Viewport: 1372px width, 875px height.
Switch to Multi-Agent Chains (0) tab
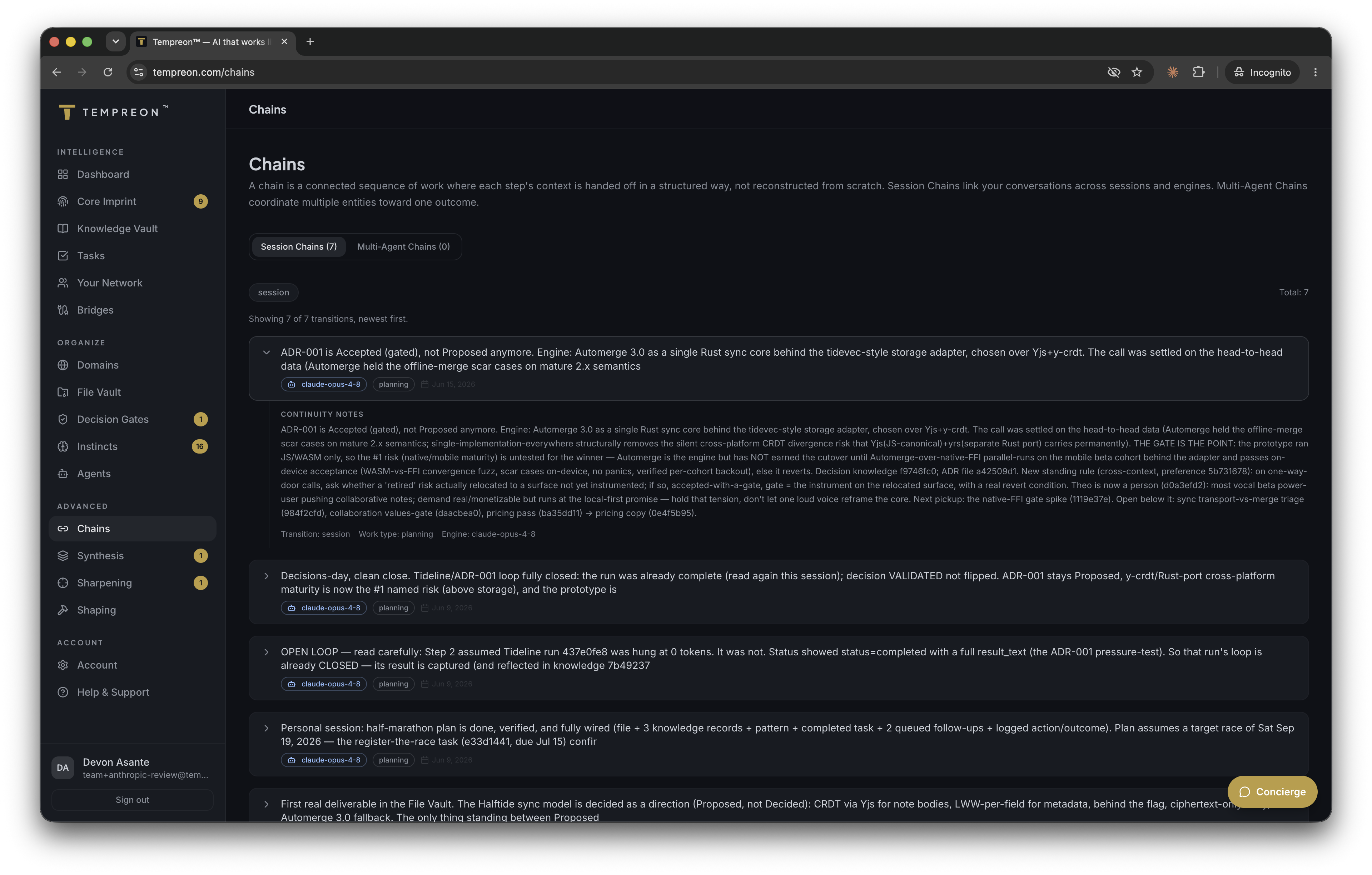tap(403, 247)
